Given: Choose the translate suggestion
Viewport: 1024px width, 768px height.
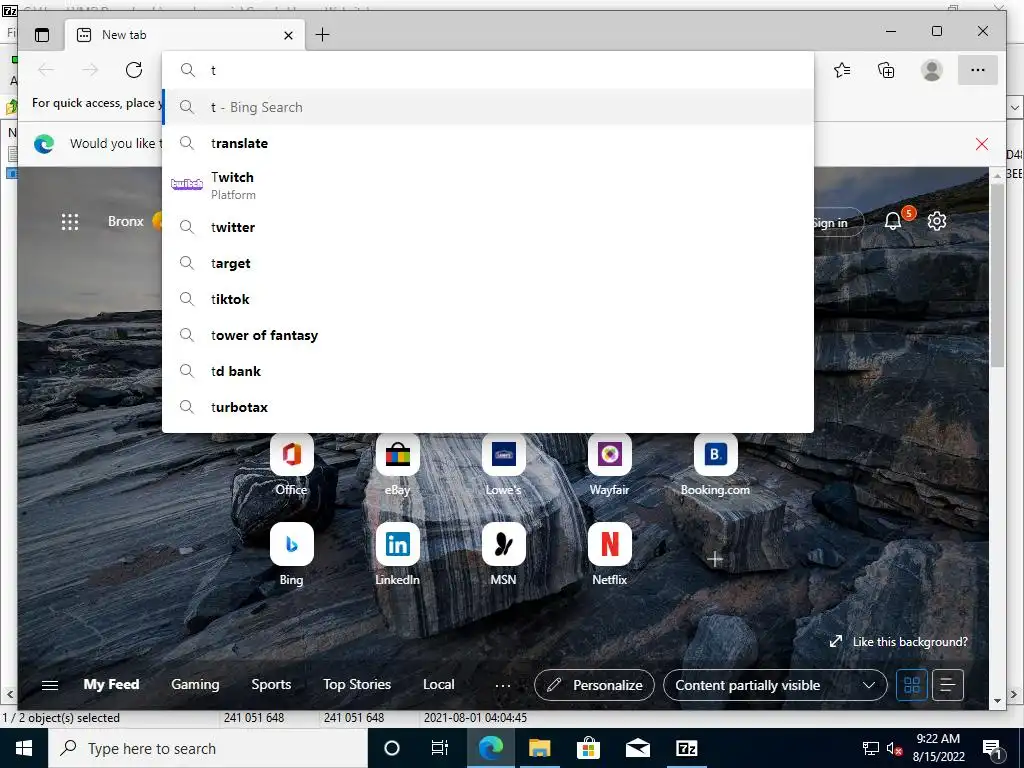Looking at the screenshot, I should [488, 143].
